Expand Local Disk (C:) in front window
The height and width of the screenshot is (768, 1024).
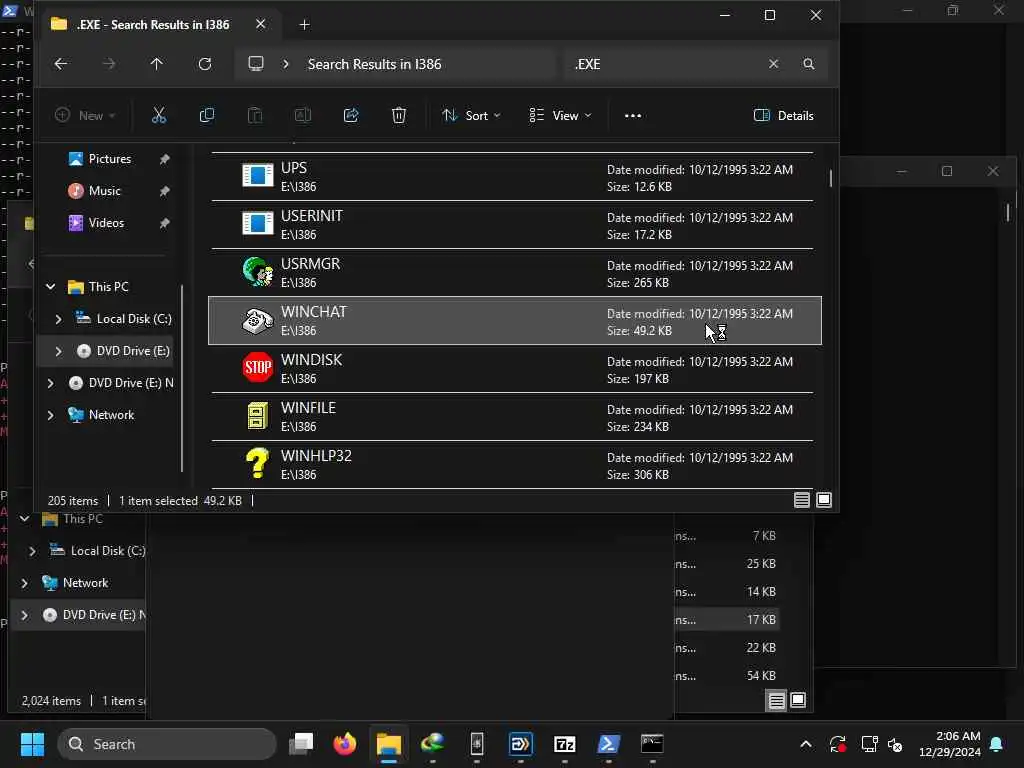(58, 319)
